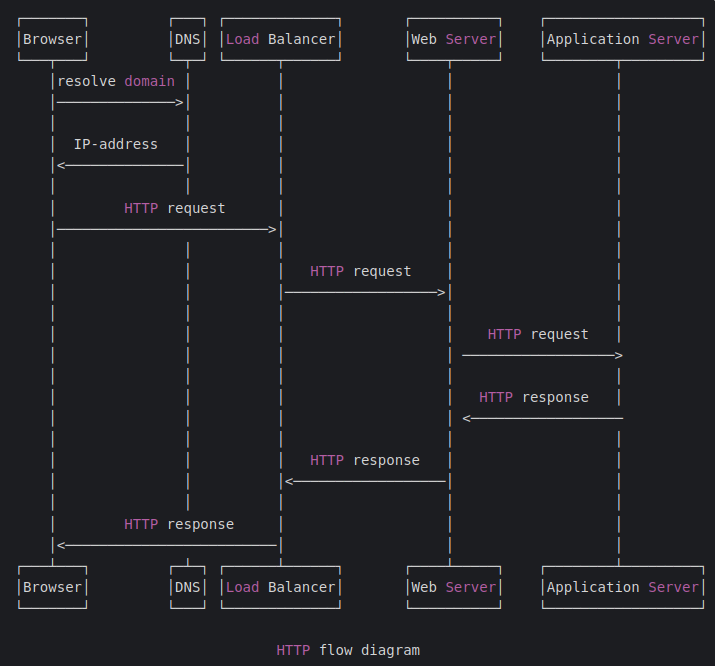Click 'HTTP response' from Application Server to Web Server
This screenshot has width=715, height=666.
(534, 397)
